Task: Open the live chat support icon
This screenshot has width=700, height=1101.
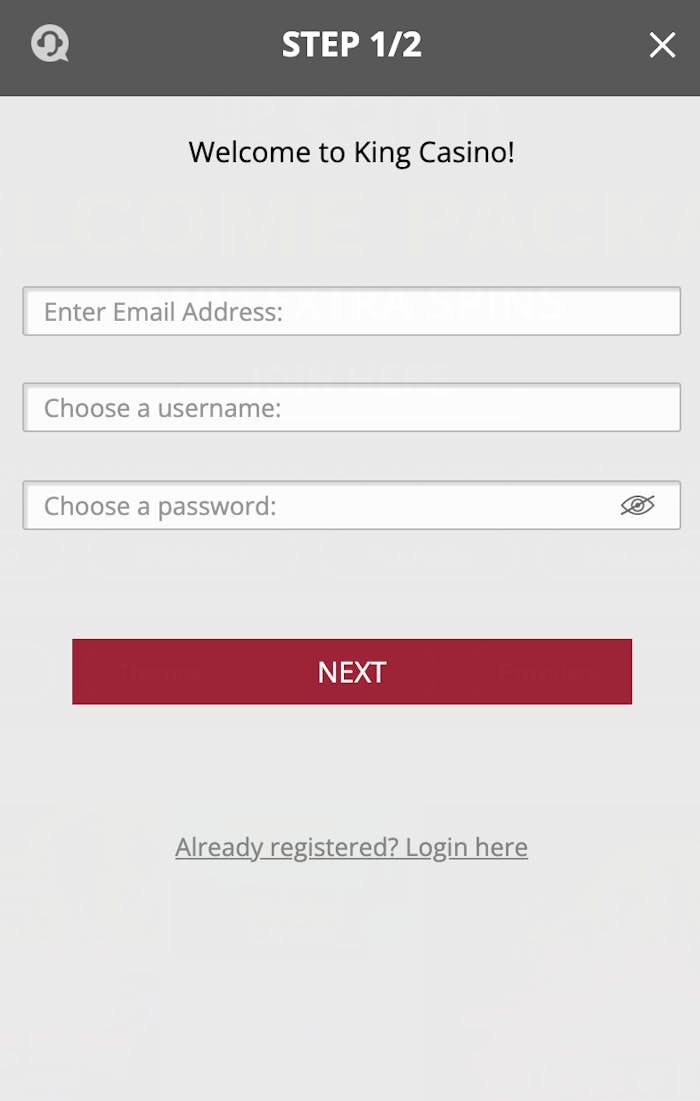Action: point(49,45)
